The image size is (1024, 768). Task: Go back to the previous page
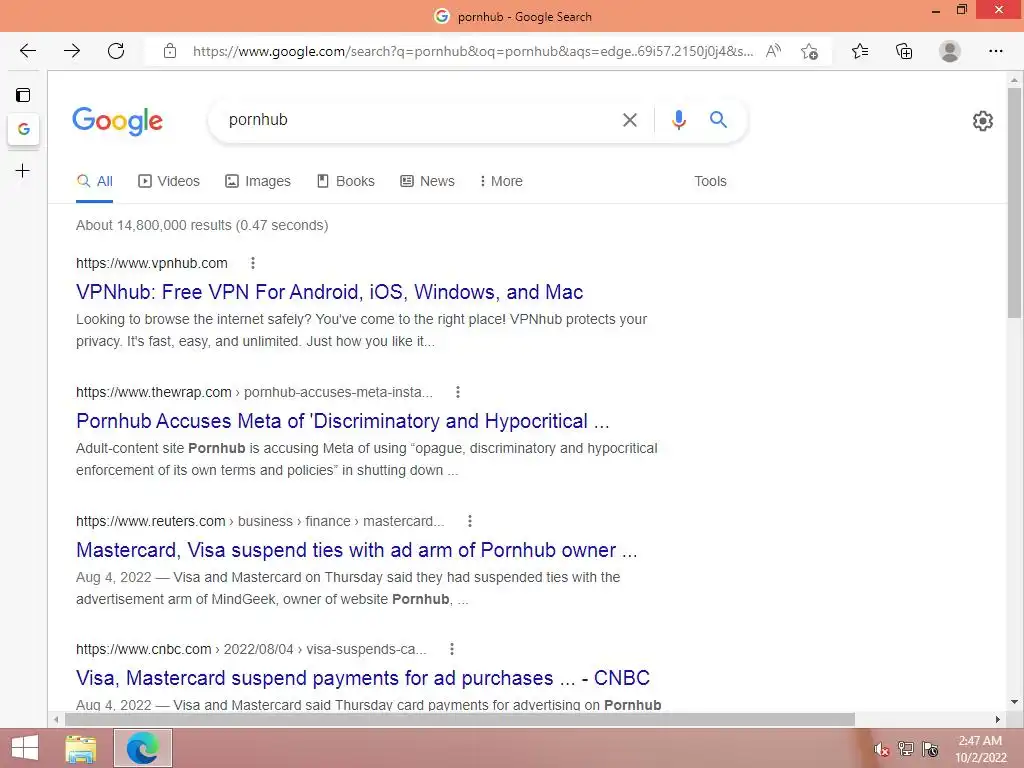[27, 51]
